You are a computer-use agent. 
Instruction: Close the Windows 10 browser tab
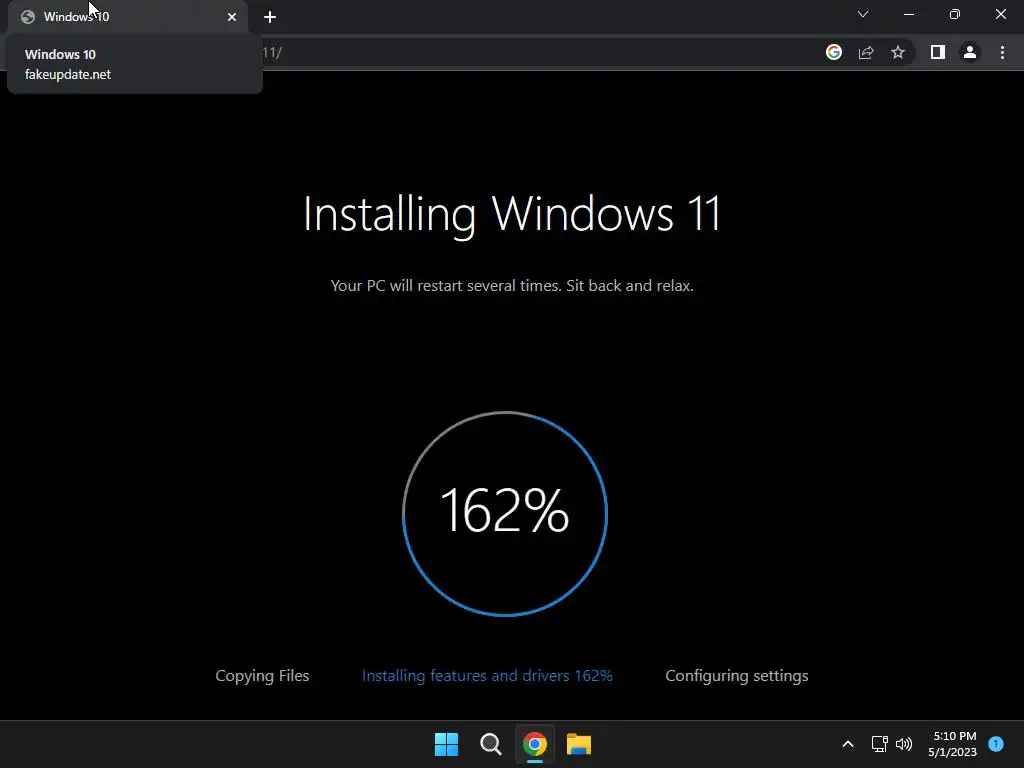[232, 17]
